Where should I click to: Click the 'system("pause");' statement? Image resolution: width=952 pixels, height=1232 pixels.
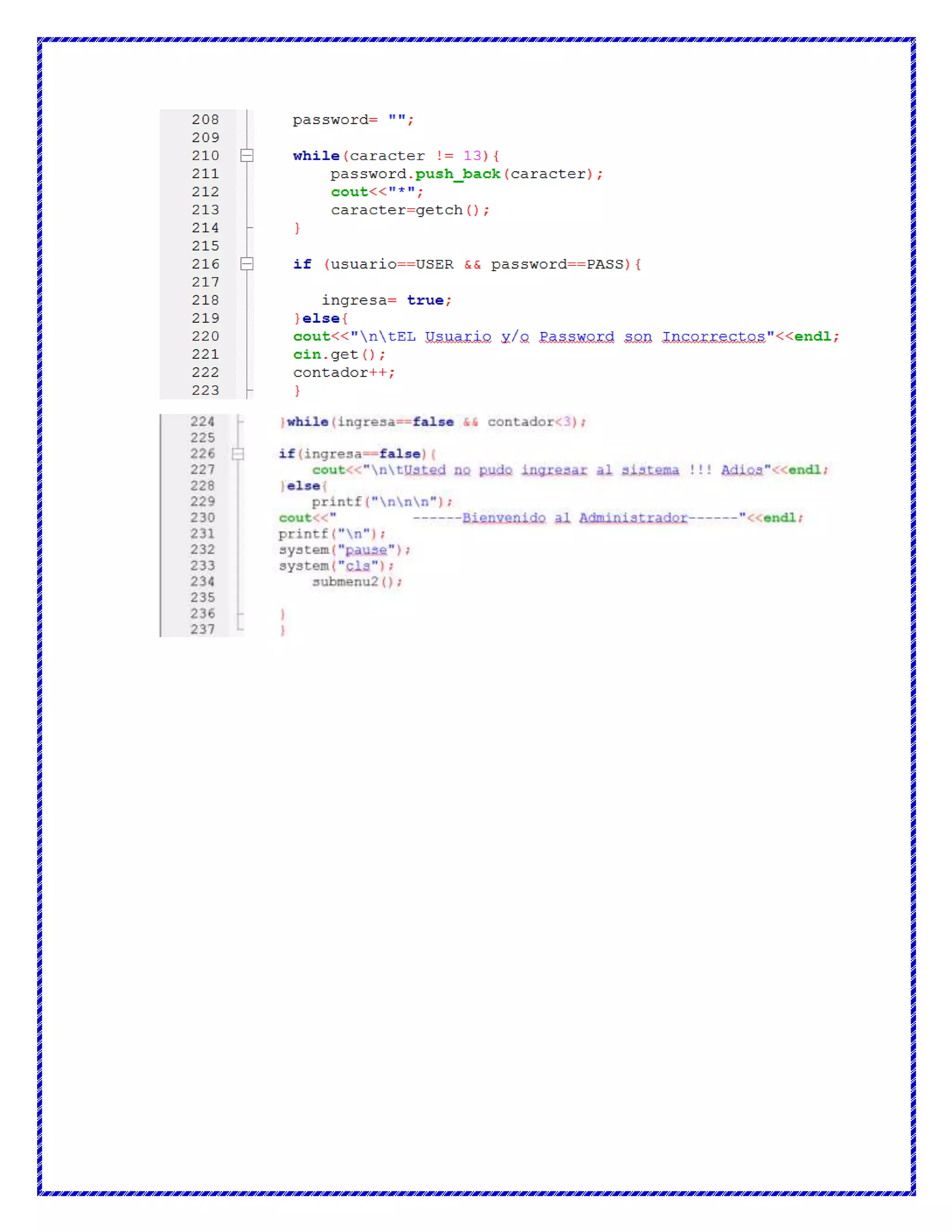click(x=345, y=550)
